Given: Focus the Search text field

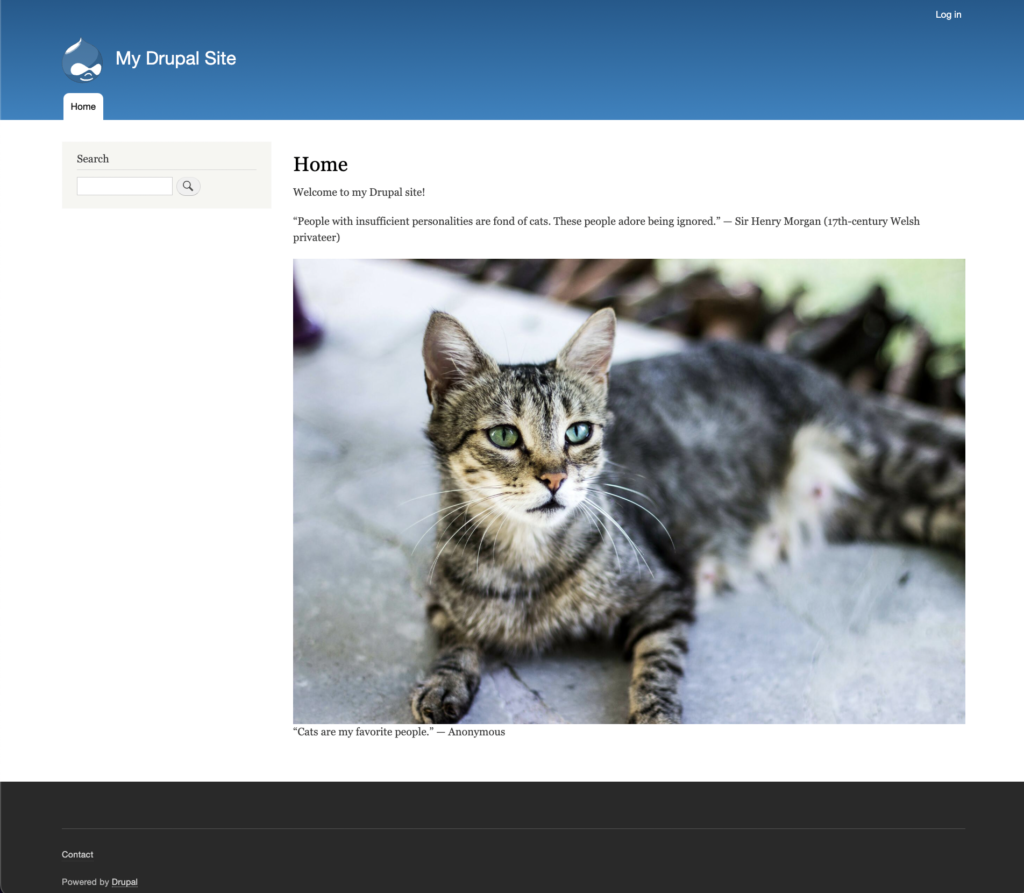Looking at the screenshot, I should pos(125,186).
